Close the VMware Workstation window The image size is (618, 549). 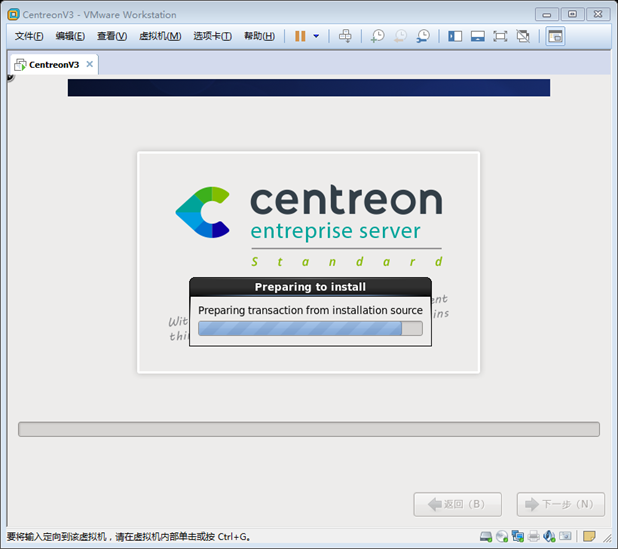598,15
